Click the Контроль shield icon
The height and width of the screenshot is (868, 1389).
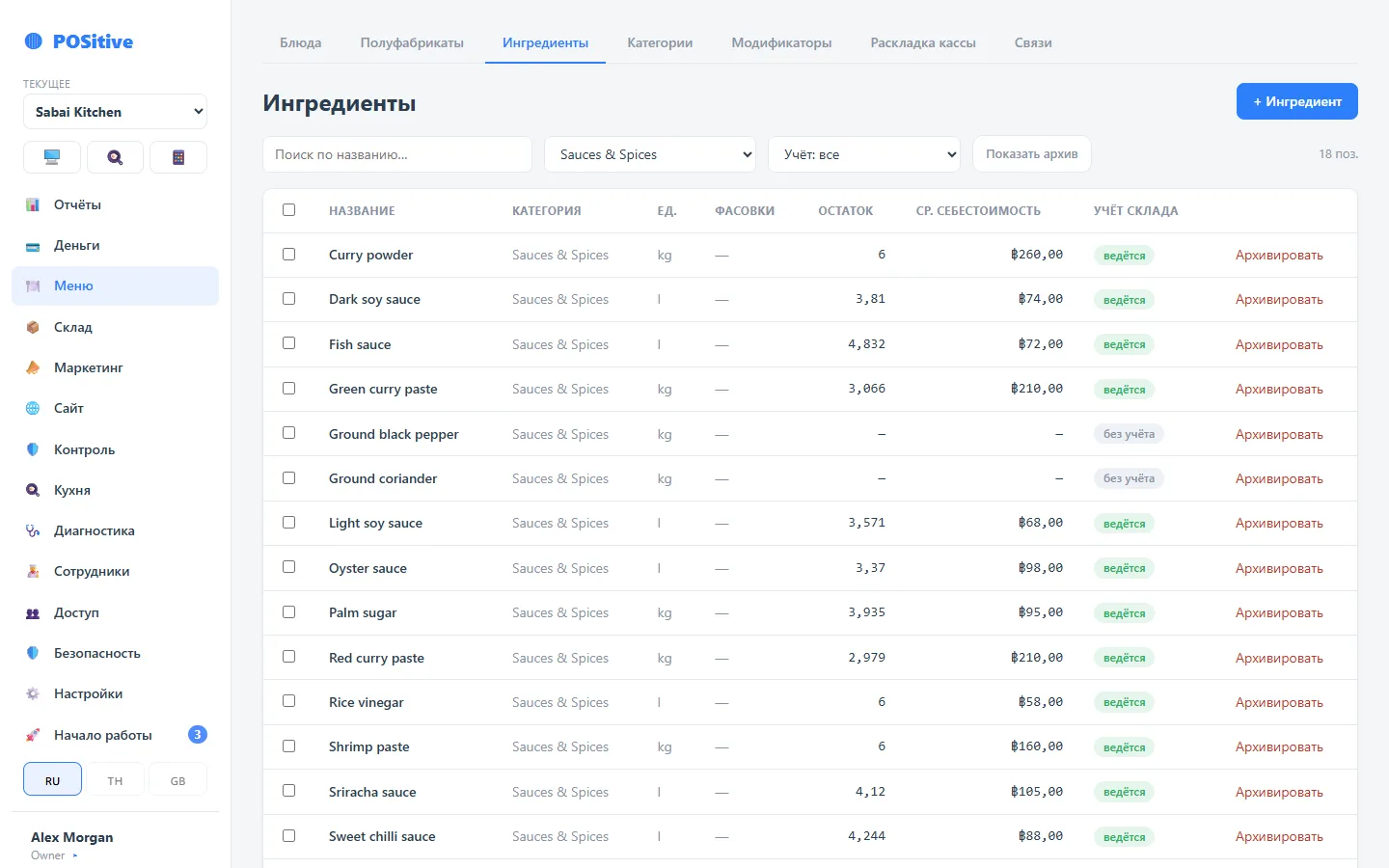point(33,449)
